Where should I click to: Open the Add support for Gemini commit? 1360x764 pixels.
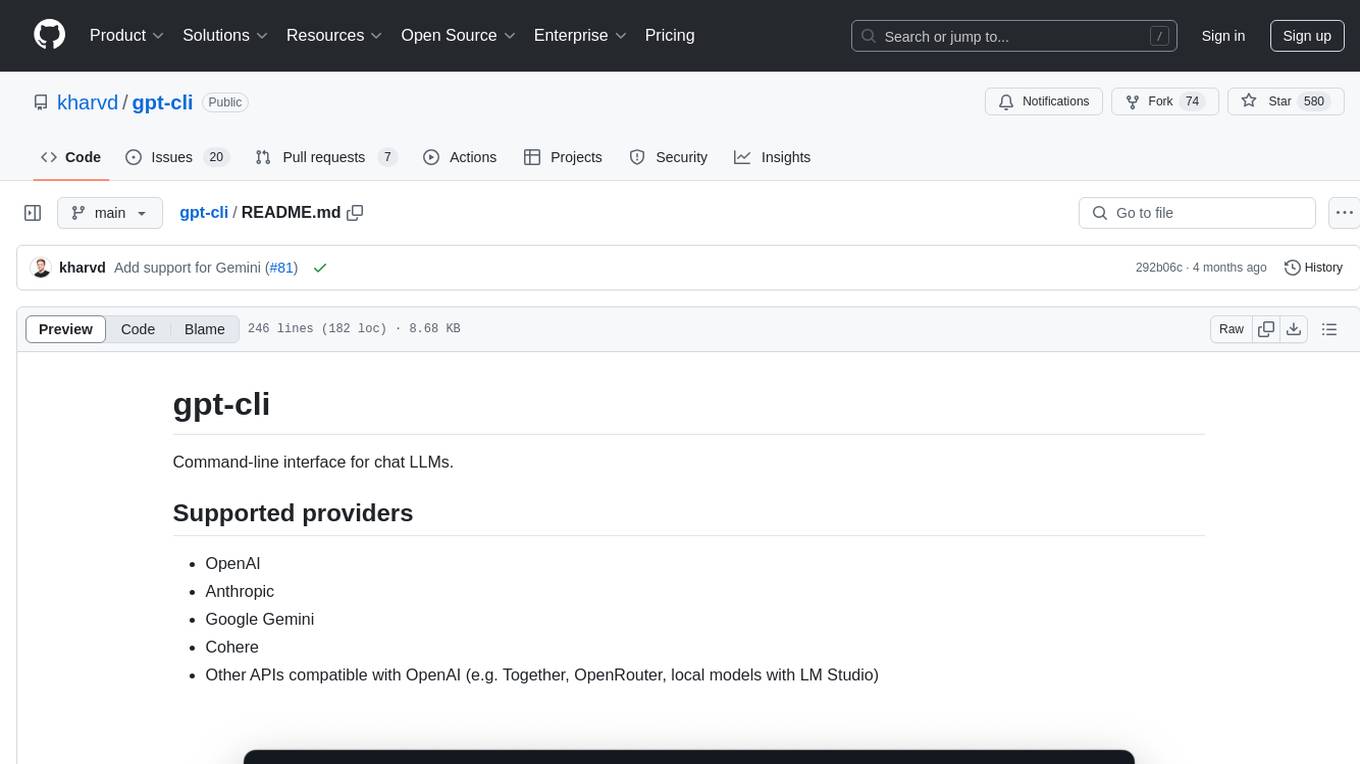point(187,268)
